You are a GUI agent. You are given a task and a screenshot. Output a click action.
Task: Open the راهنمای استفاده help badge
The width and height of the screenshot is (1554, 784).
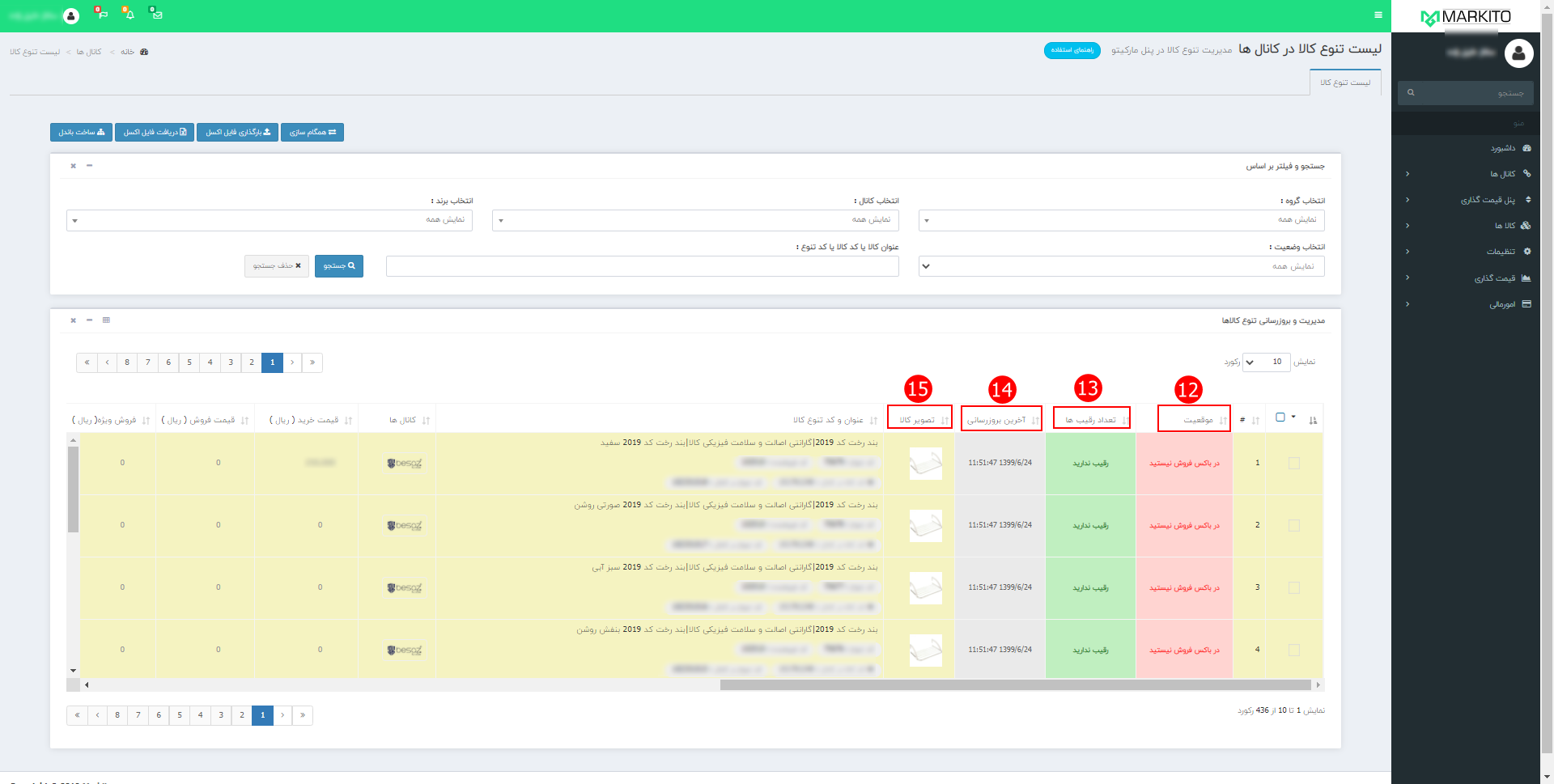click(1072, 50)
